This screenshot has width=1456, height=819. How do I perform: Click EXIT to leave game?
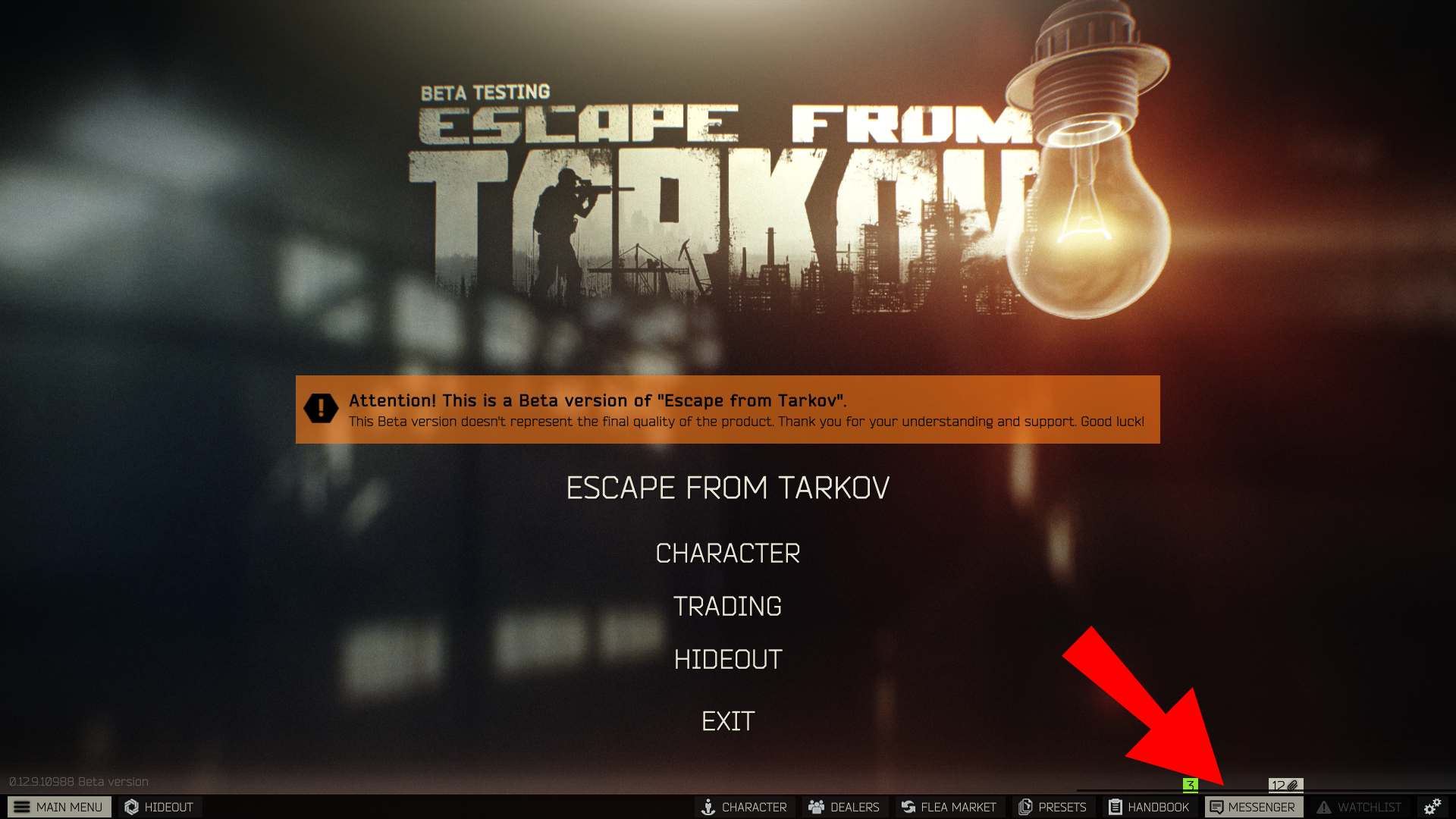coord(728,720)
